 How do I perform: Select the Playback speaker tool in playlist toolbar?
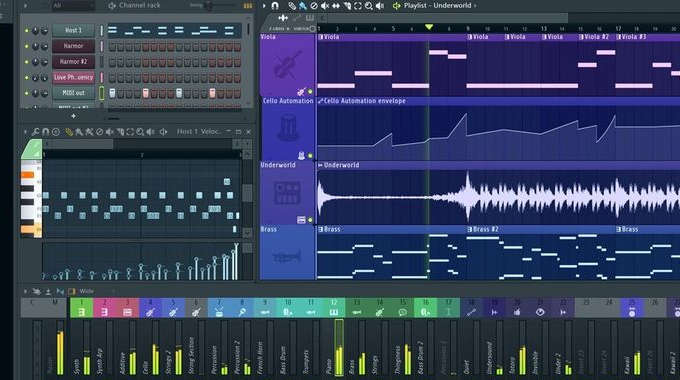(379, 6)
